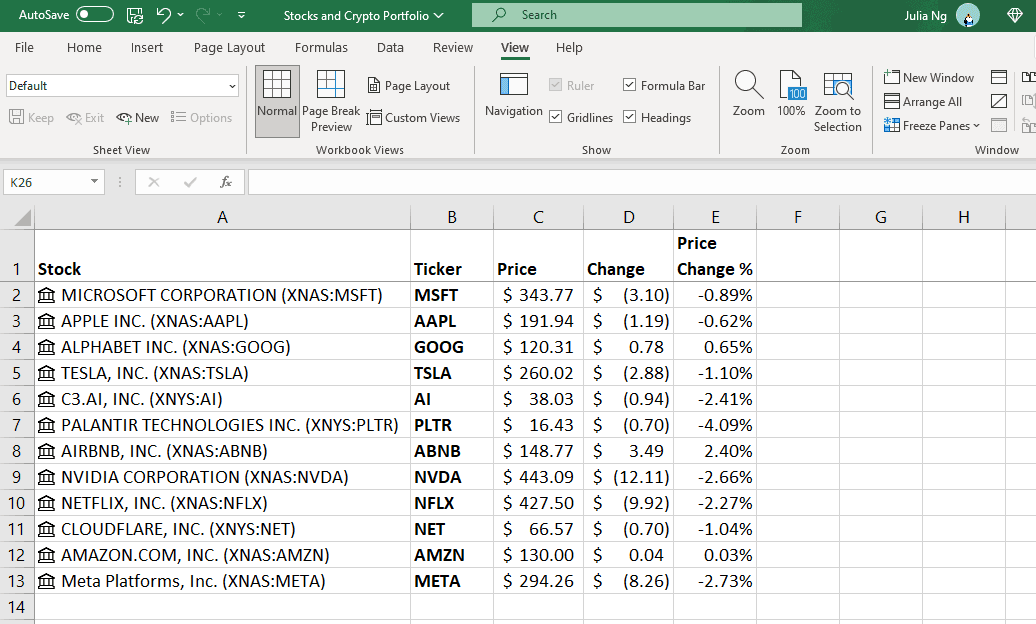
Task: Click the Save icon in title bar
Action: click(135, 15)
